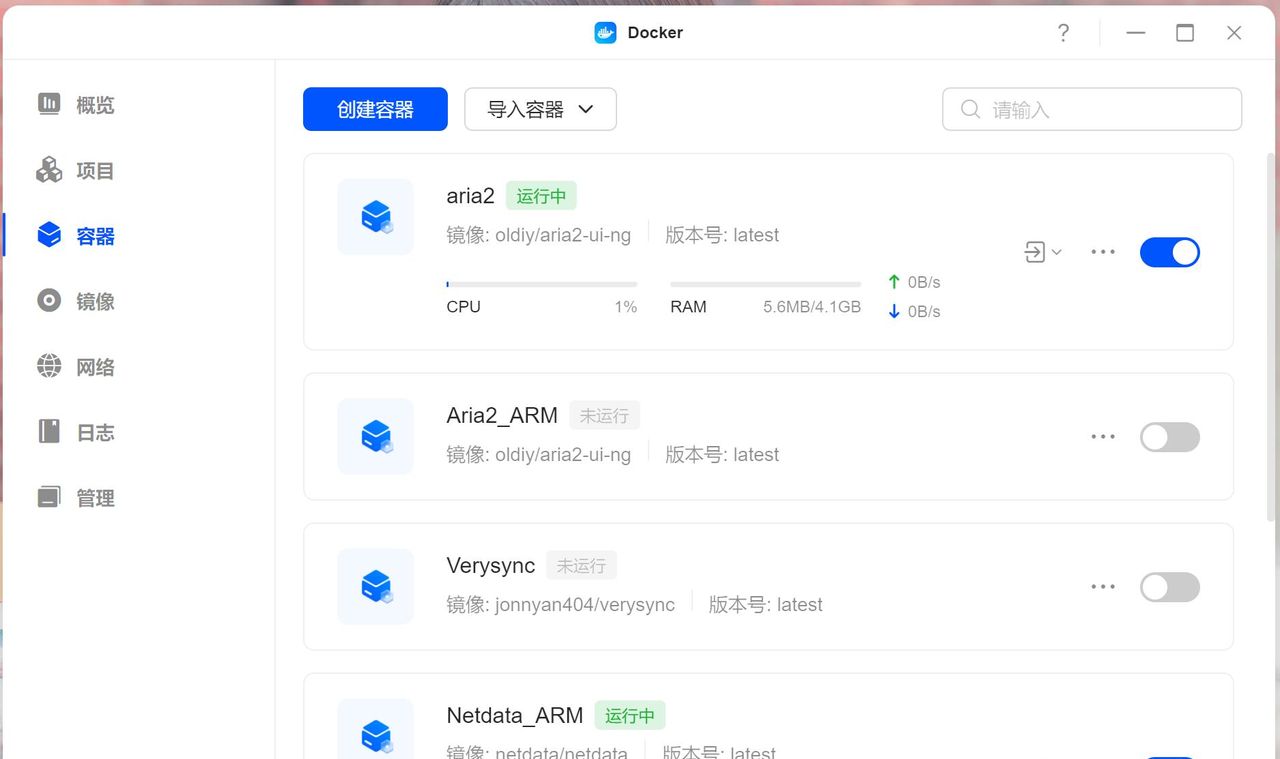Click the 概览 overview chart icon
Viewport: 1280px width, 759px height.
click(49, 104)
